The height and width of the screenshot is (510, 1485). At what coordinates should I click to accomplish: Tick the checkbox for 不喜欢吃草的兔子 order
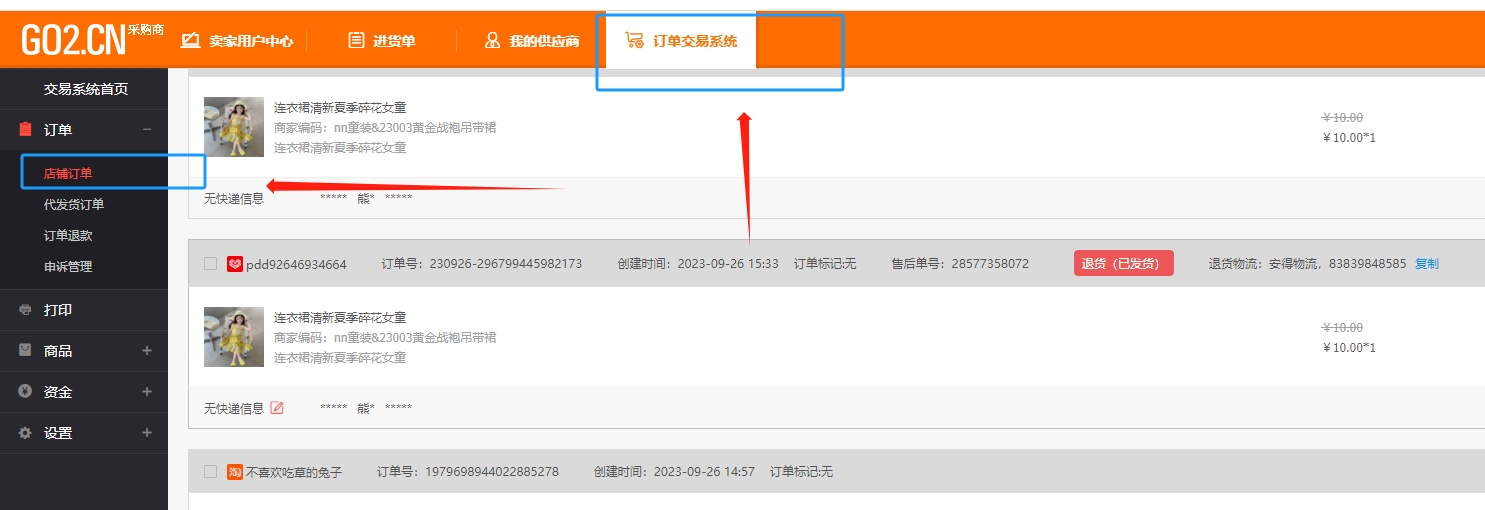click(210, 471)
